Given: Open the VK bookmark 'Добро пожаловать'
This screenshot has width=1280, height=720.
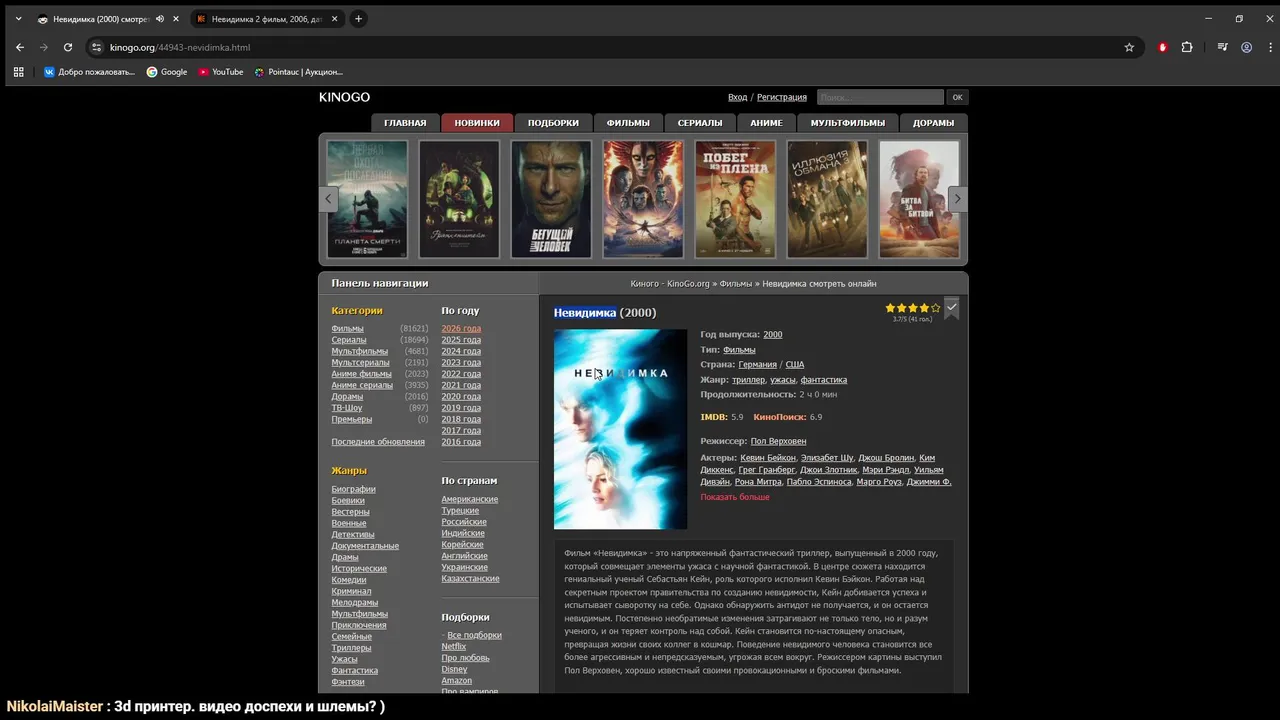Looking at the screenshot, I should 89,72.
